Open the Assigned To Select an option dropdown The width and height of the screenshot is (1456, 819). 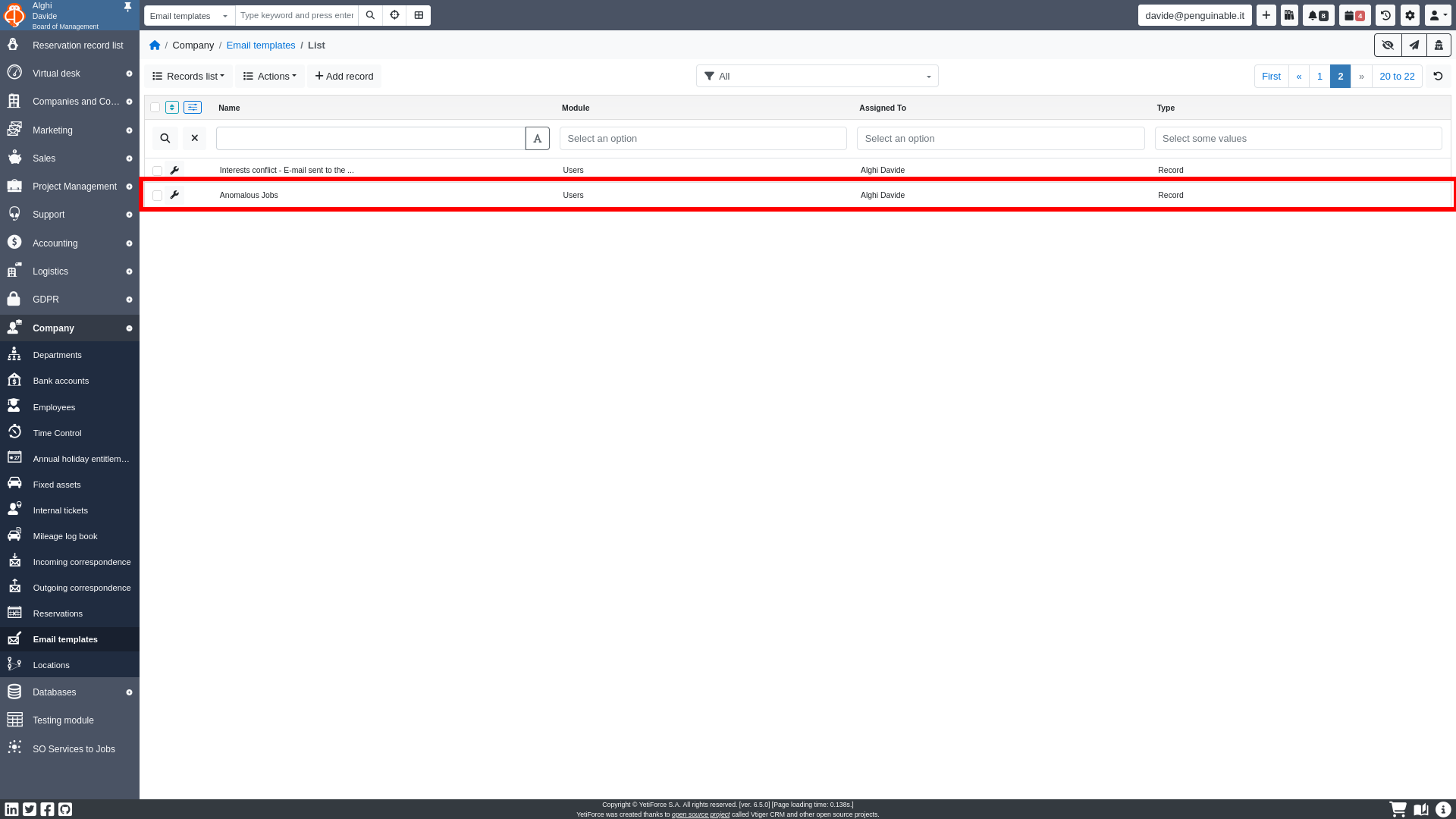coord(1000,138)
